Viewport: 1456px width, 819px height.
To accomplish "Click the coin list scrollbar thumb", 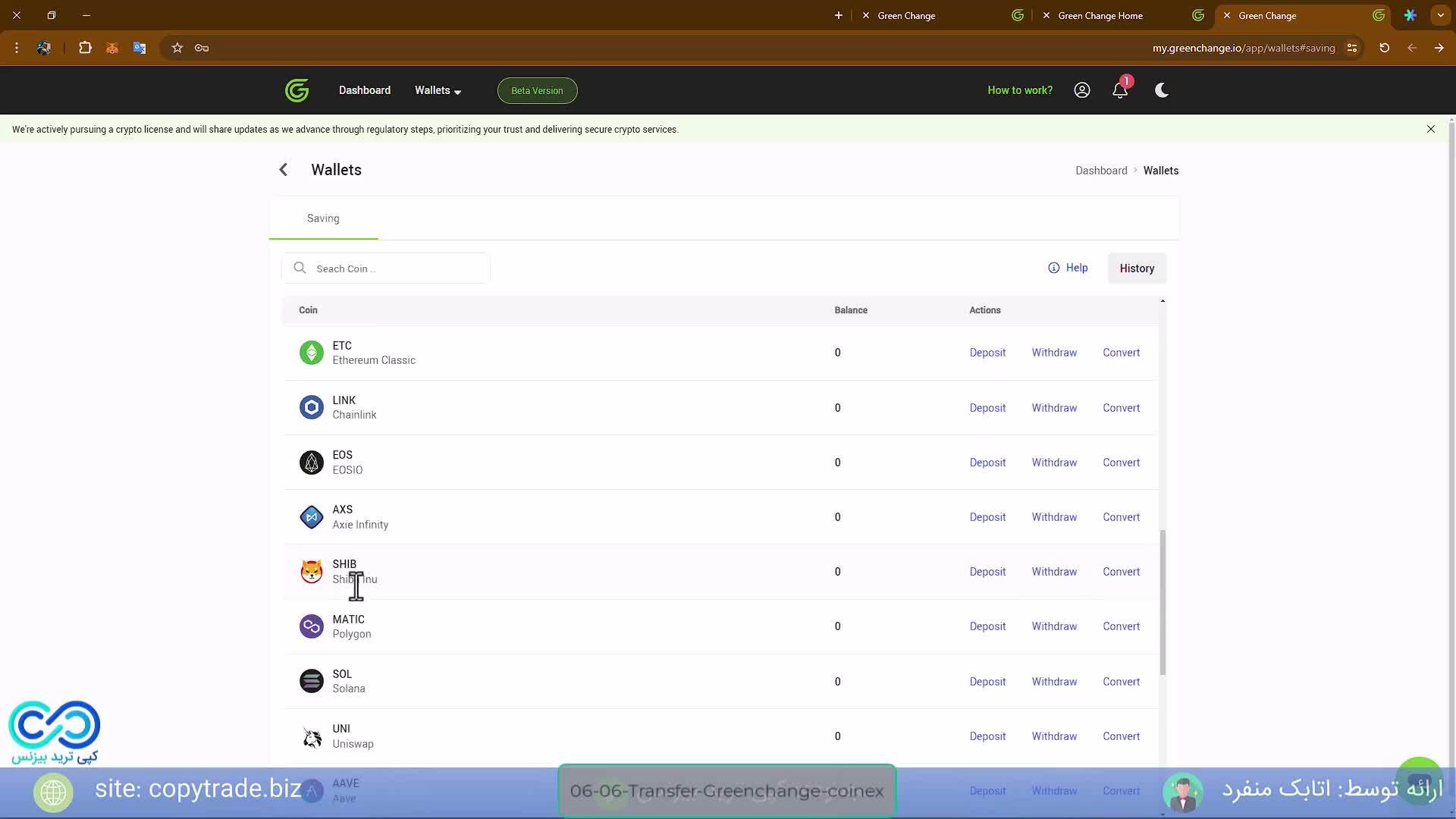I will tap(1163, 603).
